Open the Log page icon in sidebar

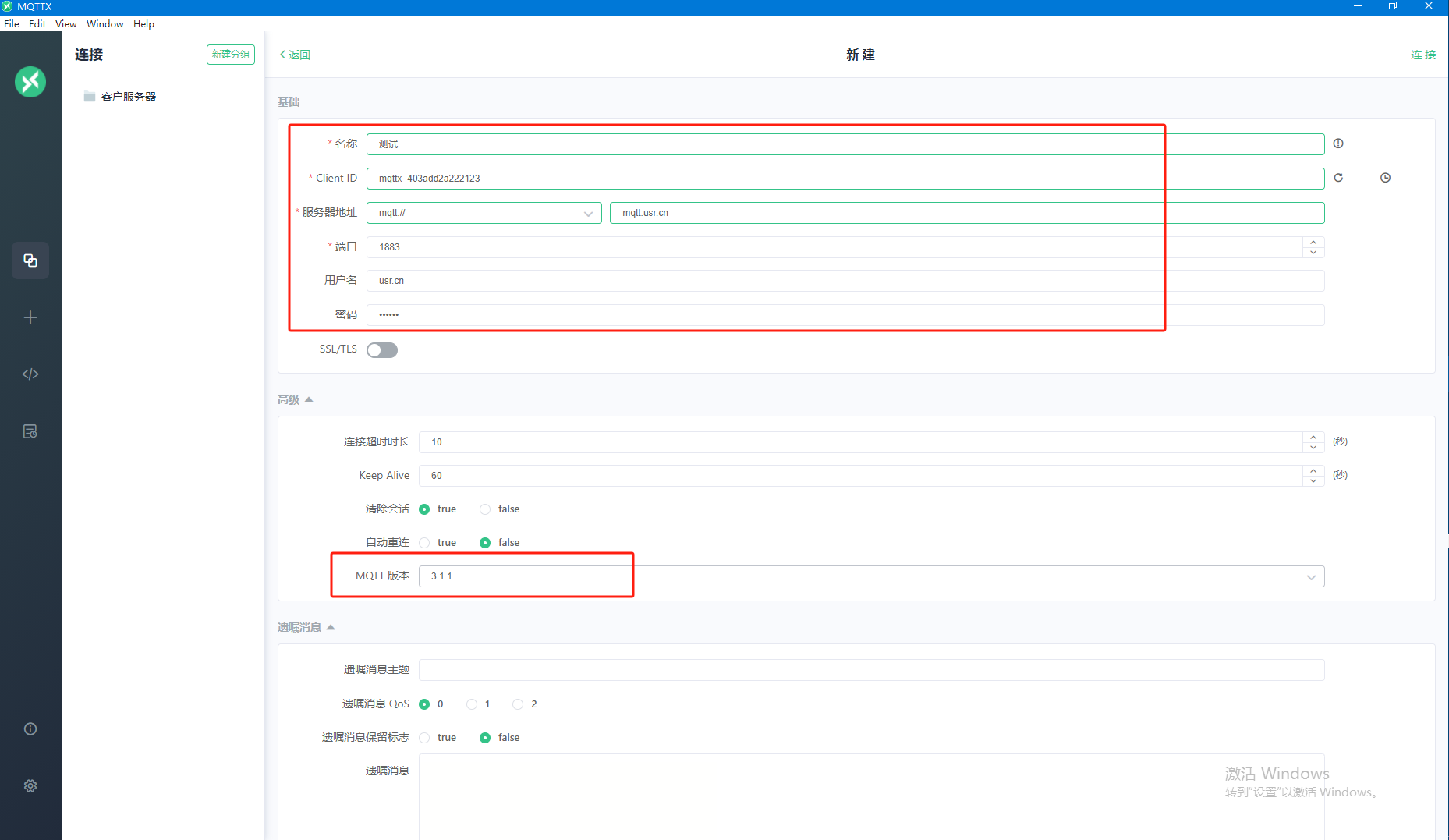[30, 431]
